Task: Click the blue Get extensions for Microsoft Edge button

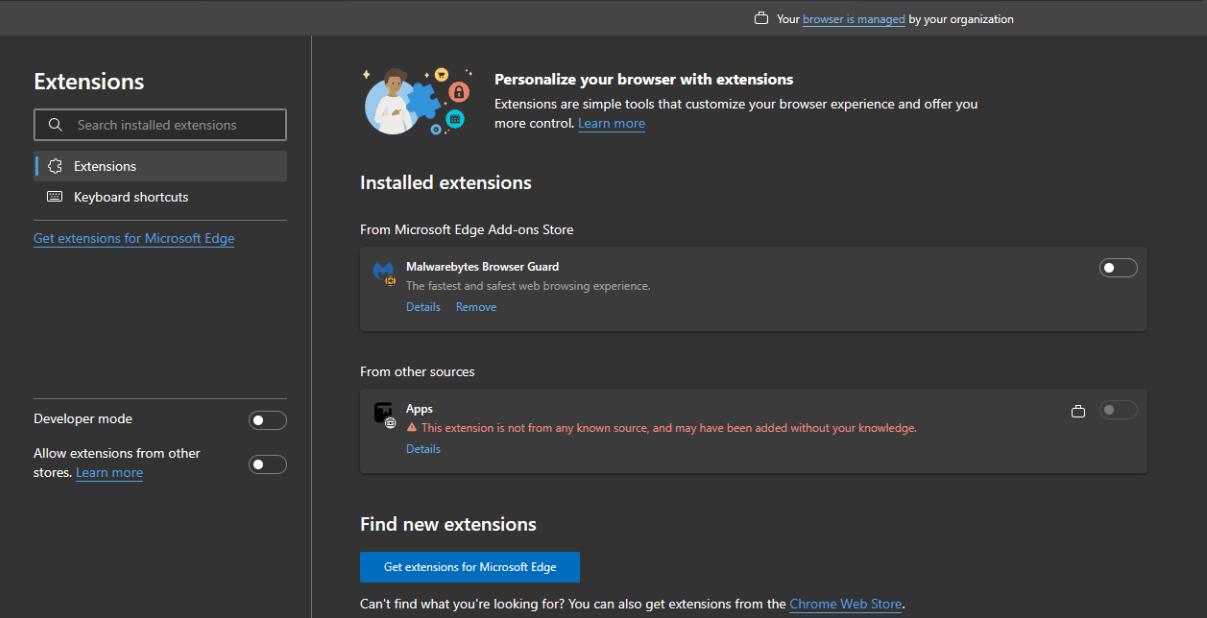Action: (470, 567)
